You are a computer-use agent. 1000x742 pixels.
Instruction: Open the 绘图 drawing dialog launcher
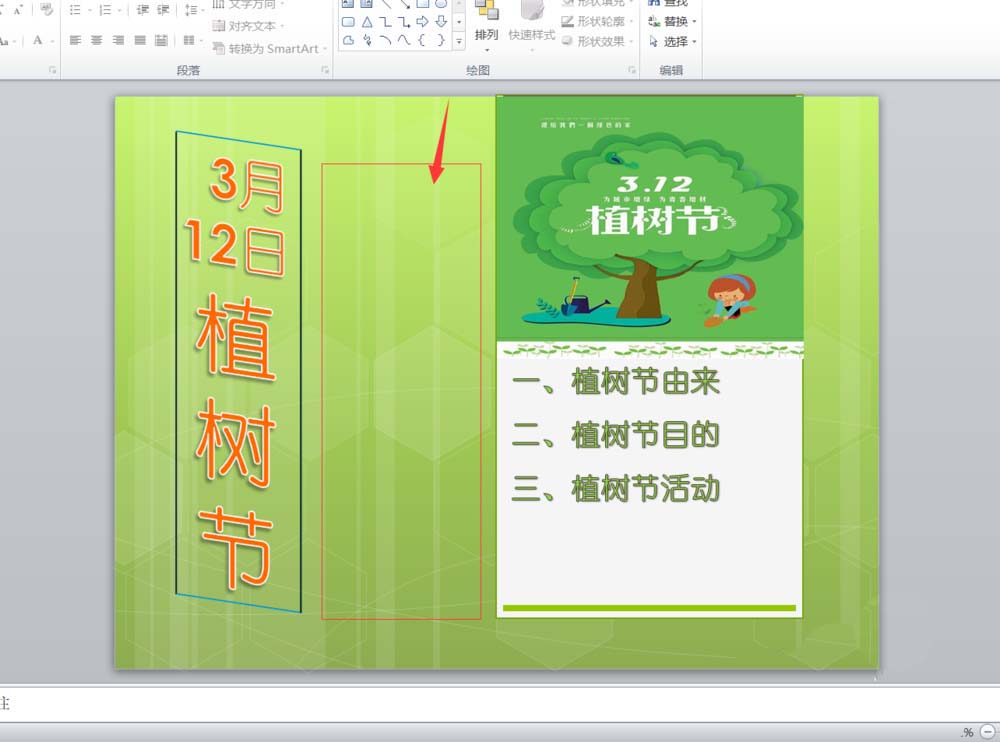point(632,70)
